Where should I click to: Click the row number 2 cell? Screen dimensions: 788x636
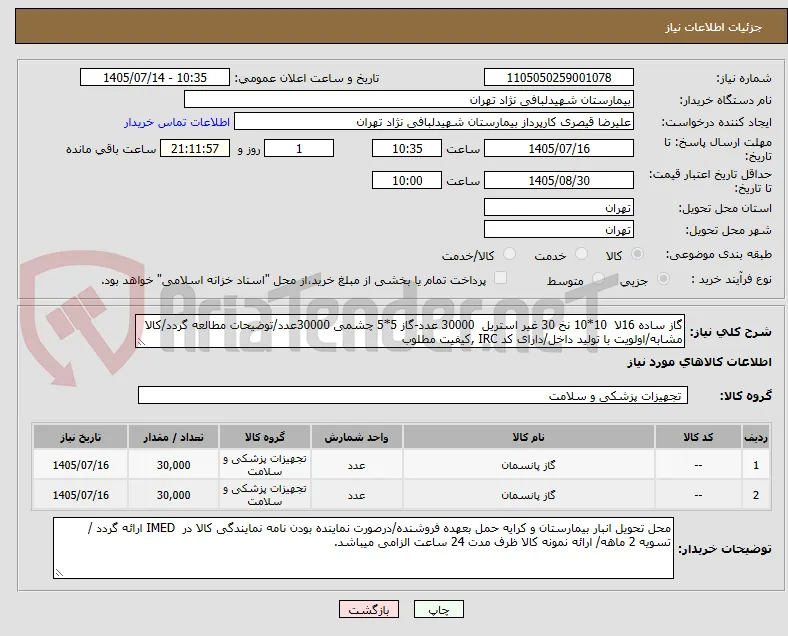755,495
